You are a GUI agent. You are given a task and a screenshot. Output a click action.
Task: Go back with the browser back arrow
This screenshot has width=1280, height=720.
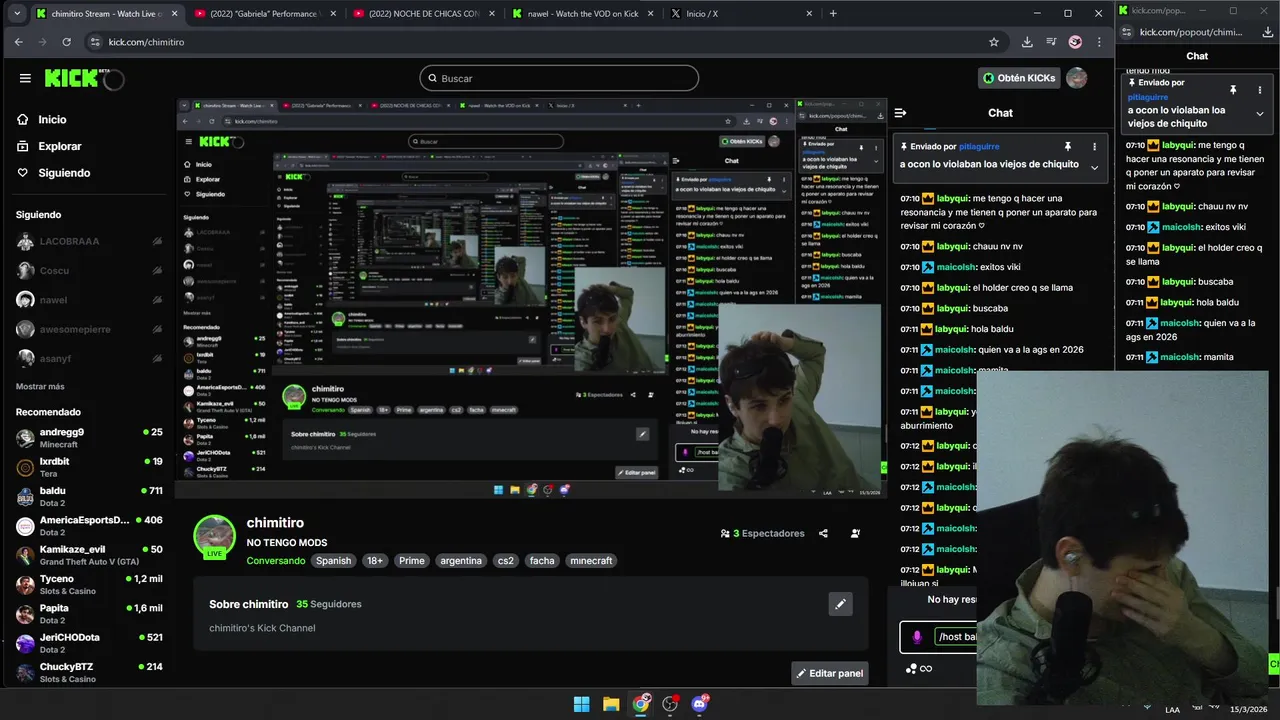click(18, 42)
